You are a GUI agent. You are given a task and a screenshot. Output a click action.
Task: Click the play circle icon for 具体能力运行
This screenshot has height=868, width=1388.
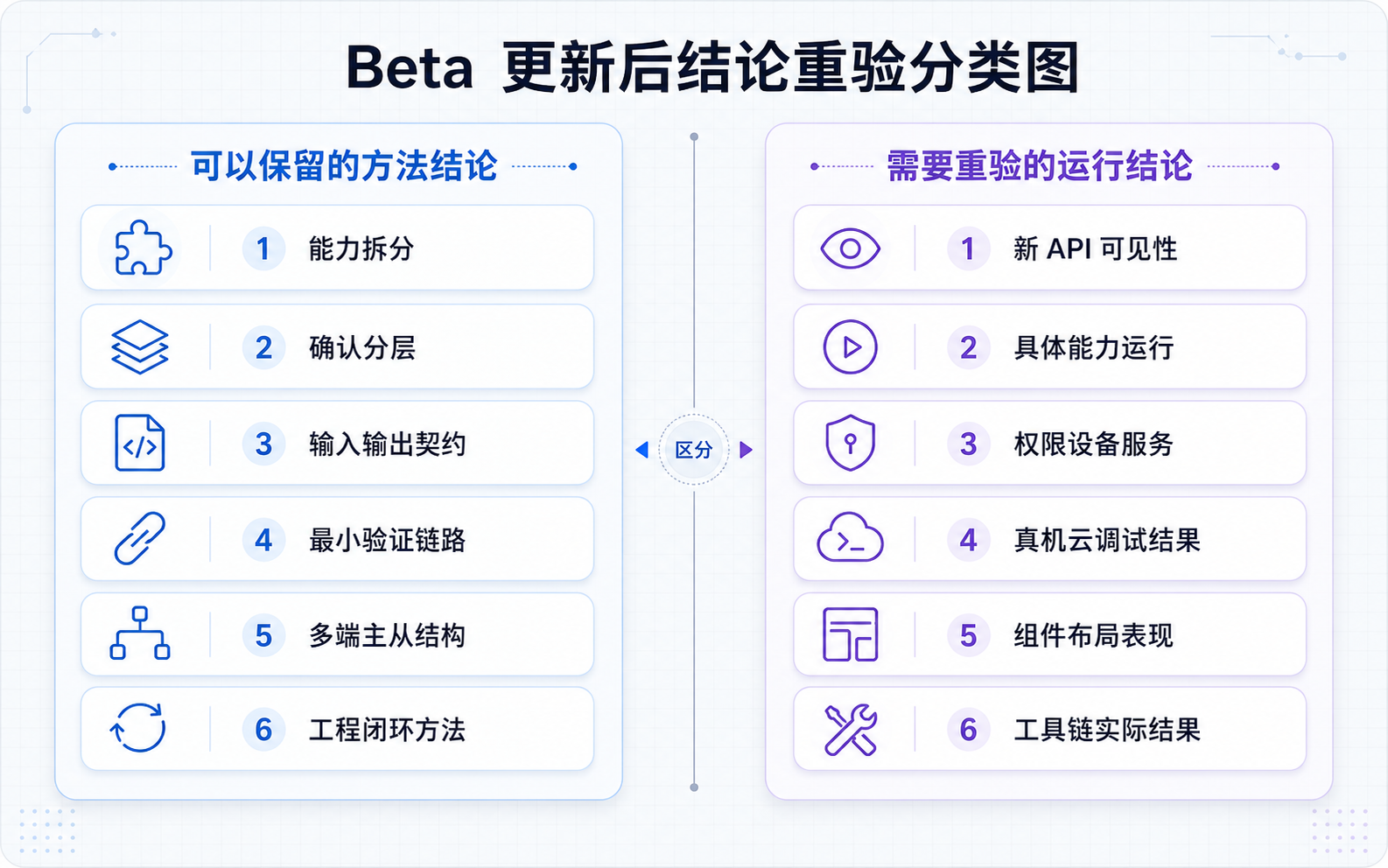pyautogui.click(x=851, y=347)
